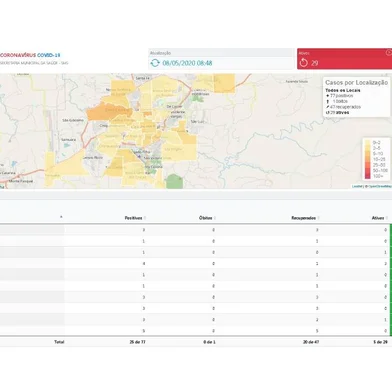Click the Ativos card value '29'

[x=314, y=63]
